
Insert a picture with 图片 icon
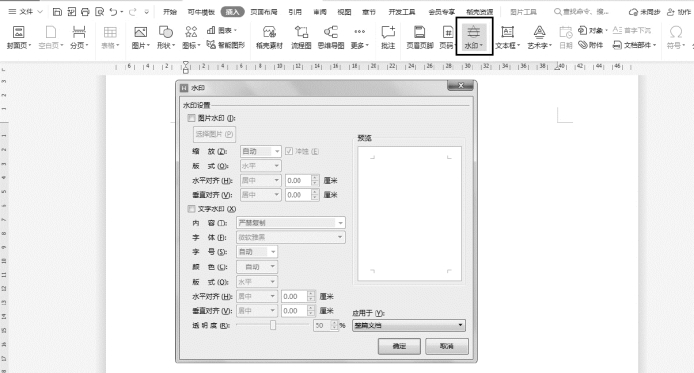click(140, 37)
